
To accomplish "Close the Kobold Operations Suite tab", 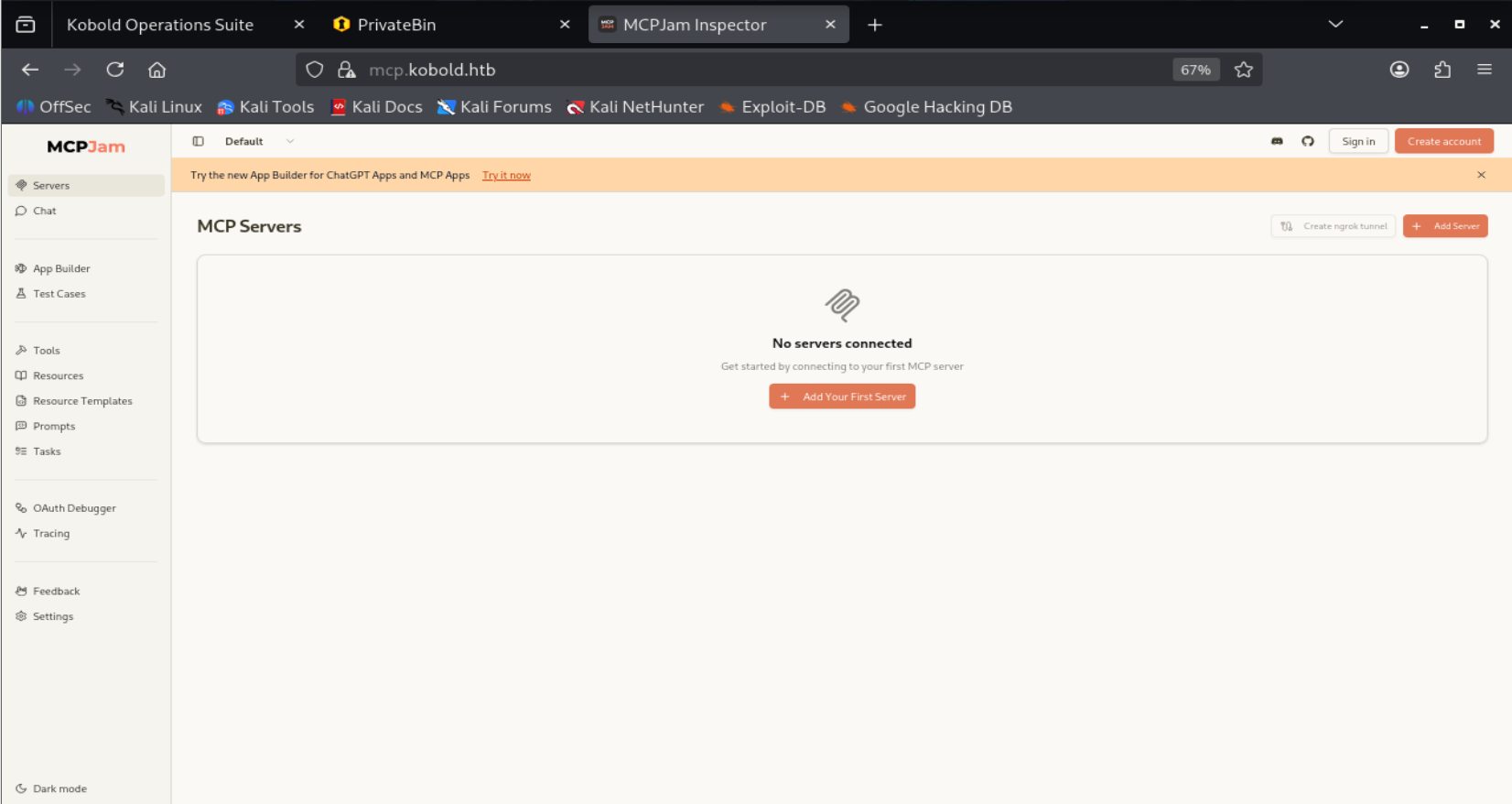I will pos(299,25).
